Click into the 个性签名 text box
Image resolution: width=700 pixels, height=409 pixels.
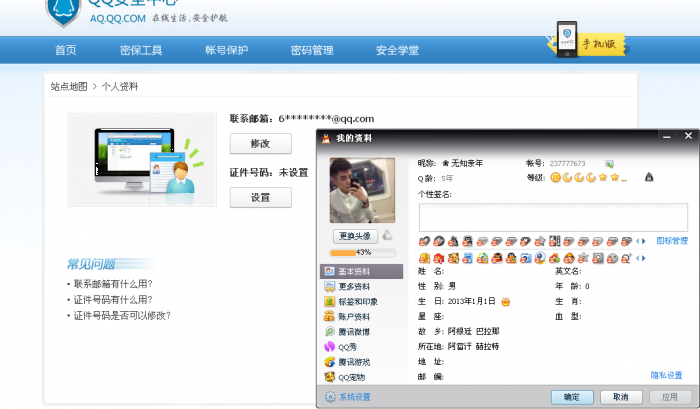pyautogui.click(x=553, y=217)
